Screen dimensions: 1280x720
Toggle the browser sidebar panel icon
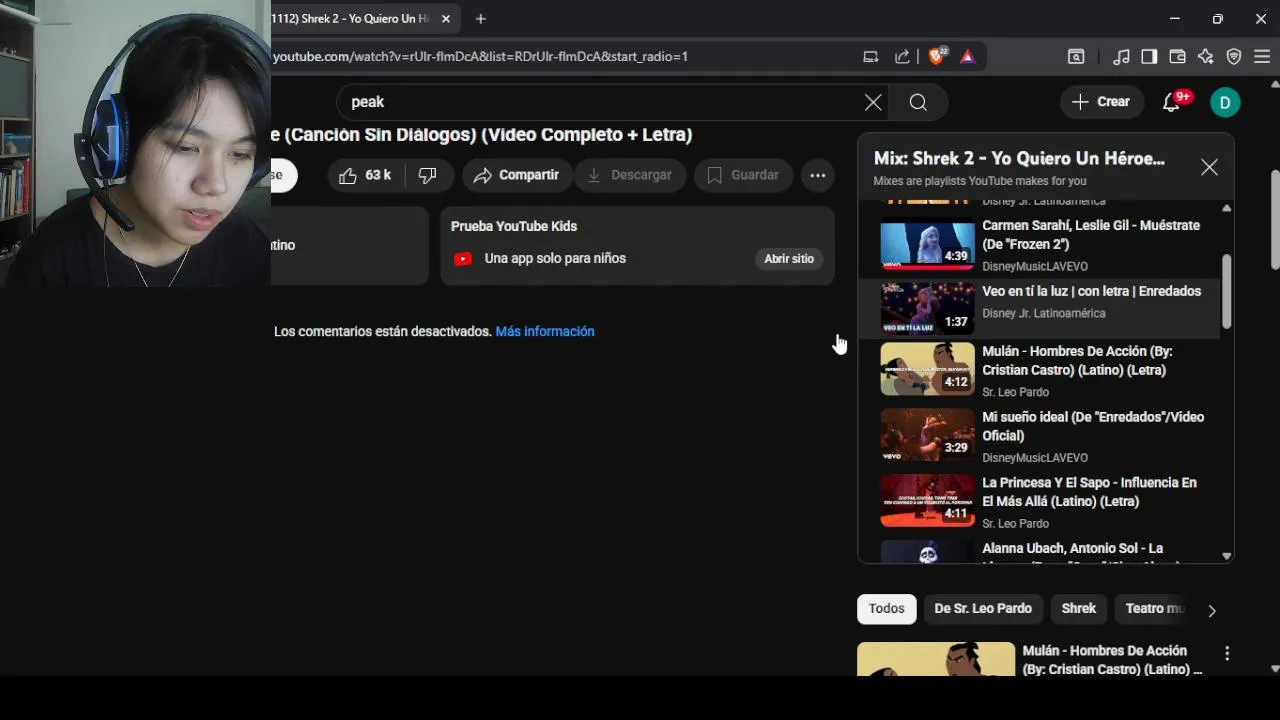(x=1149, y=57)
